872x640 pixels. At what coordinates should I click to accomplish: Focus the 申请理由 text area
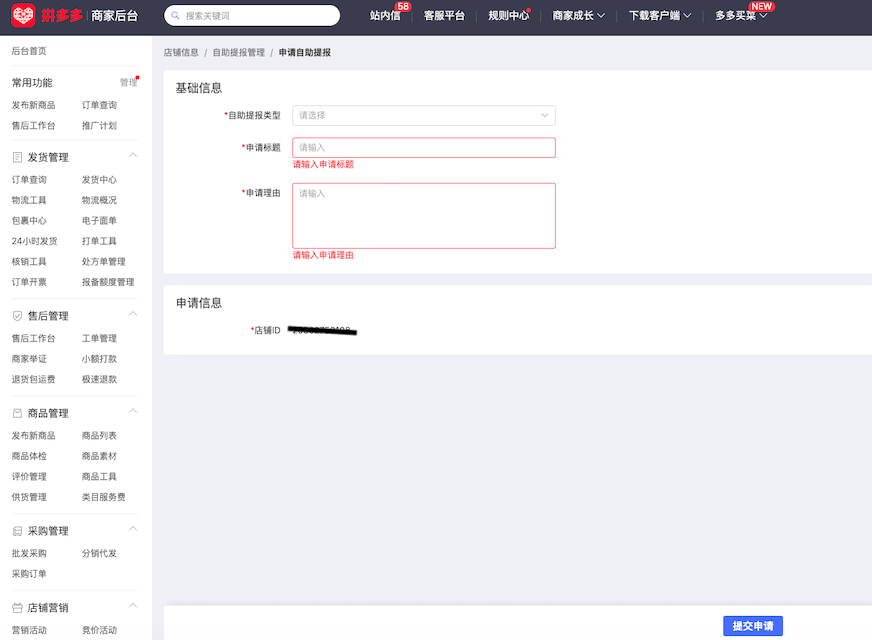424,216
